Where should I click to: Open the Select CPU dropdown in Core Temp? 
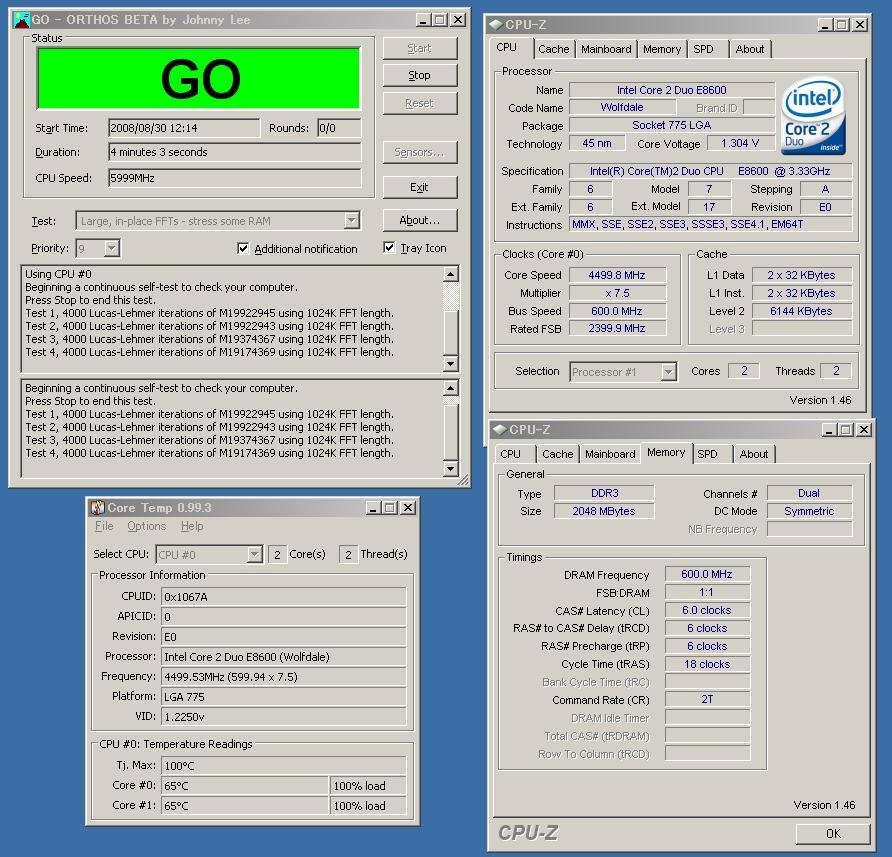tap(254, 554)
